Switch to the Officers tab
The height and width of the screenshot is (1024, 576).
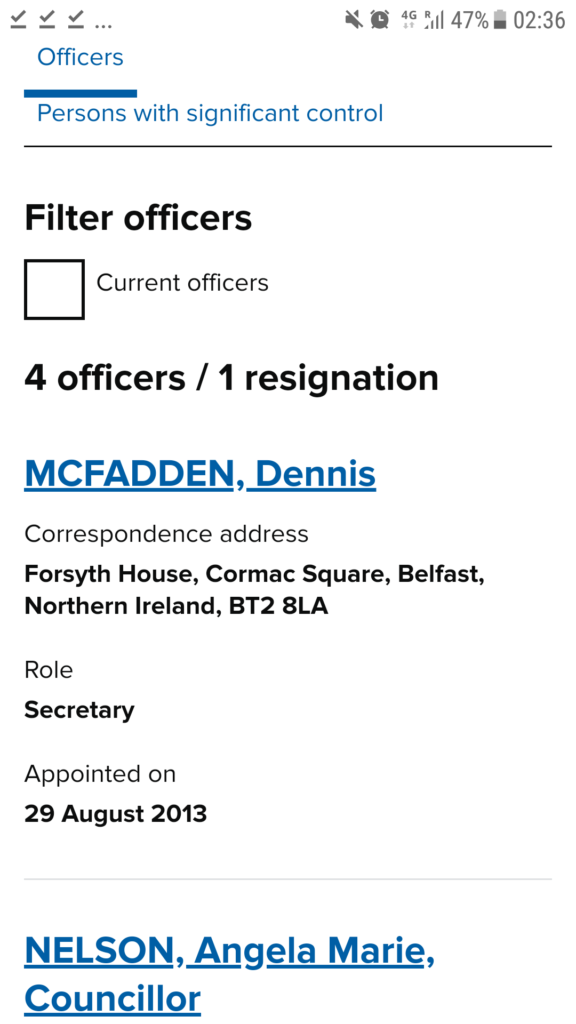pyautogui.click(x=80, y=57)
